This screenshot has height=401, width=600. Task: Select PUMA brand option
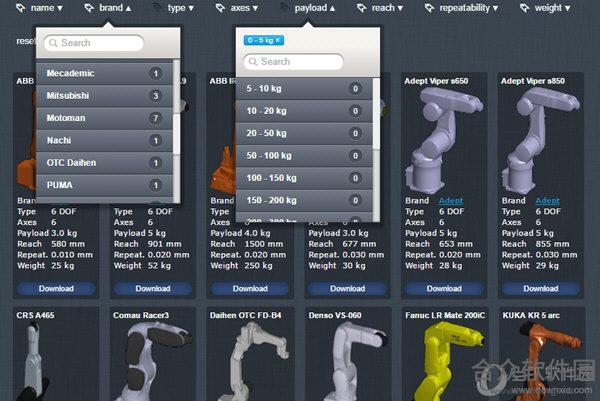[104, 185]
